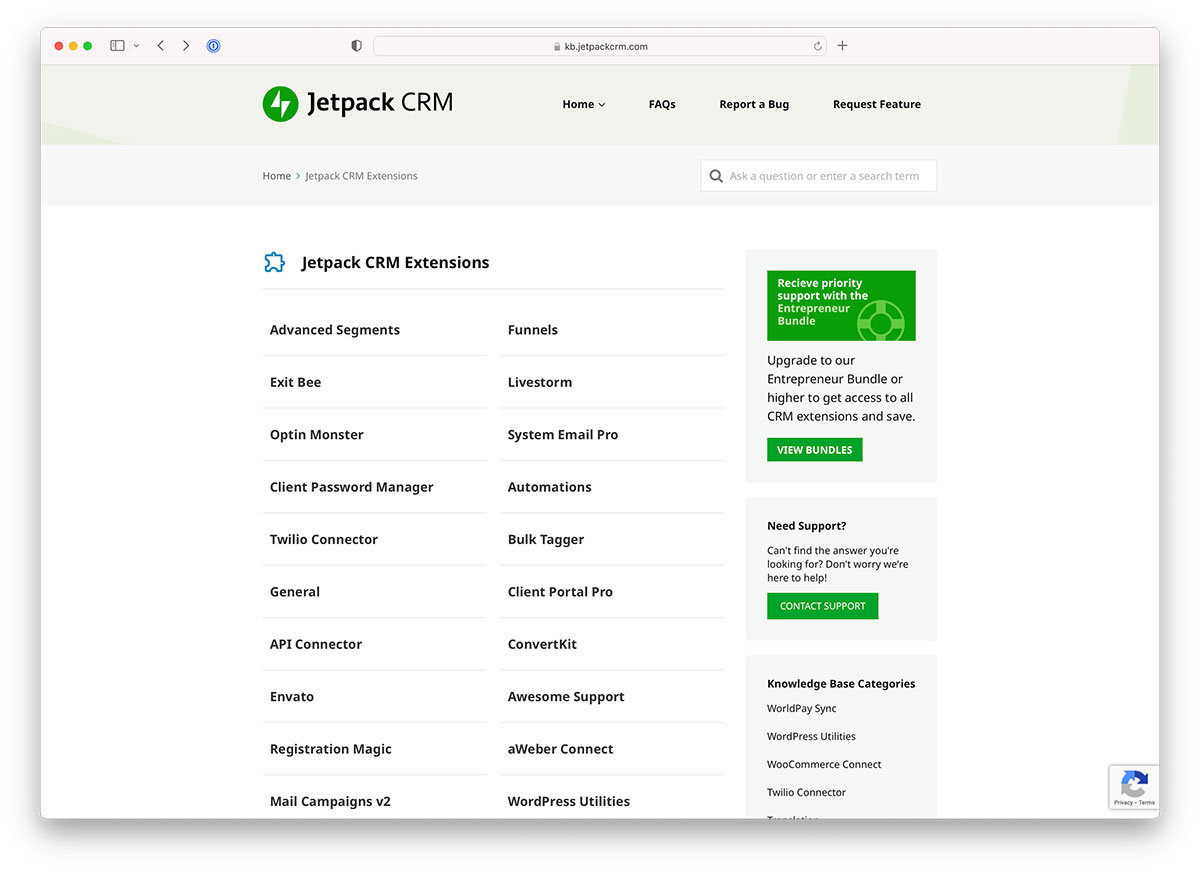Click the Knowledge Base Categories heading
This screenshot has width=1200, height=872.
pyautogui.click(x=841, y=684)
